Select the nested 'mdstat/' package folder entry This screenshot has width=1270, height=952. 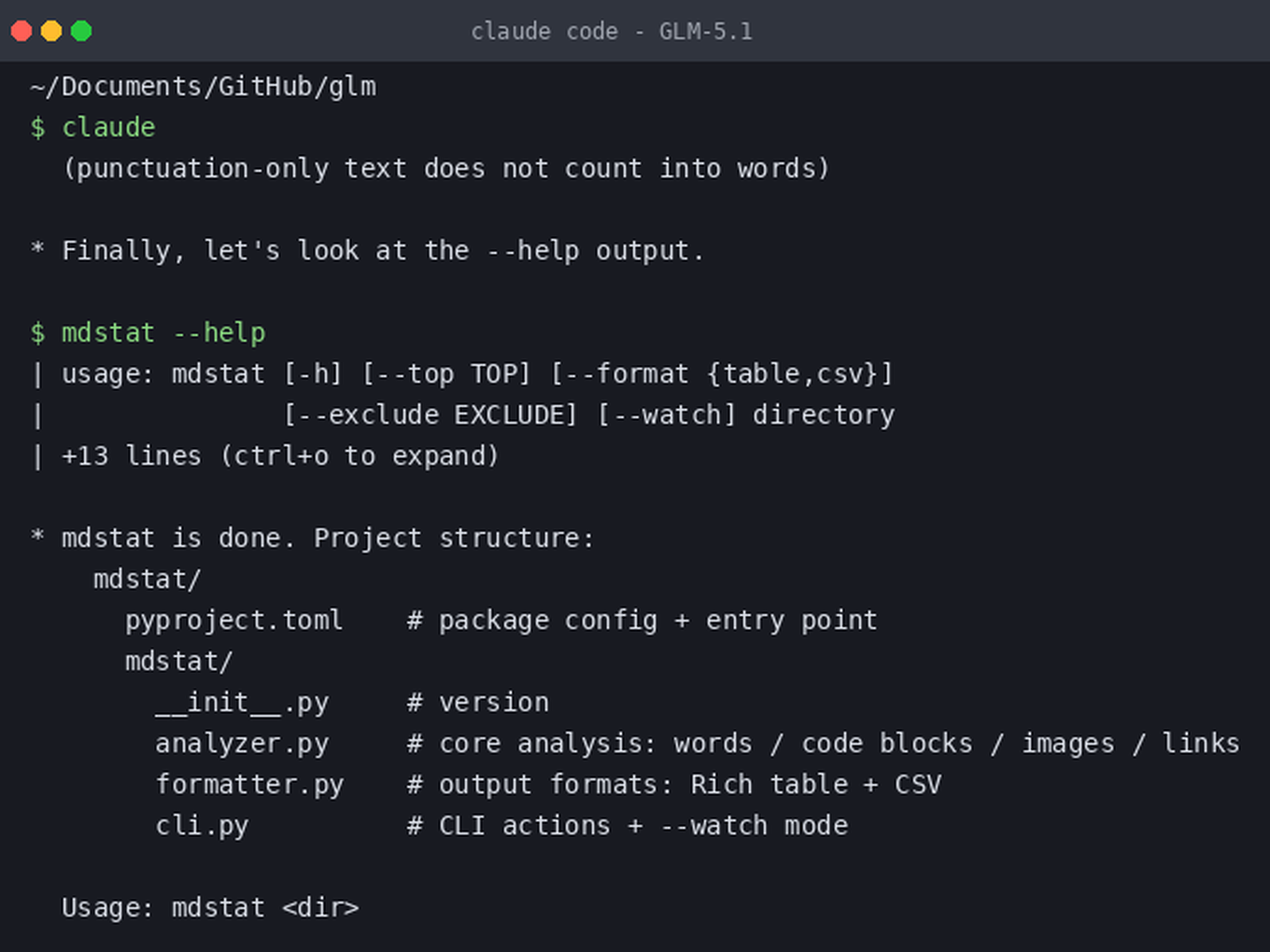click(178, 662)
